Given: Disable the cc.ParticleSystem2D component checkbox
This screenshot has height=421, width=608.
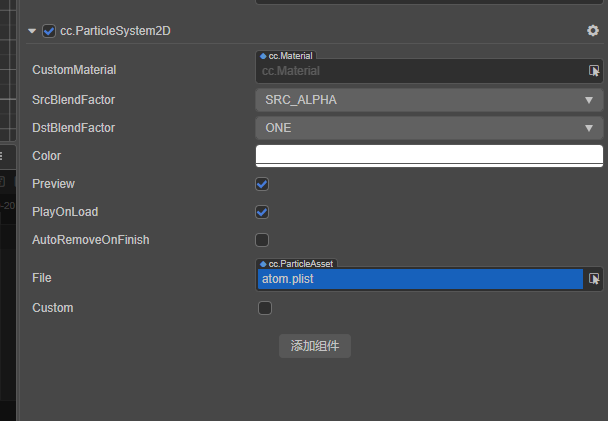Looking at the screenshot, I should pyautogui.click(x=49, y=31).
